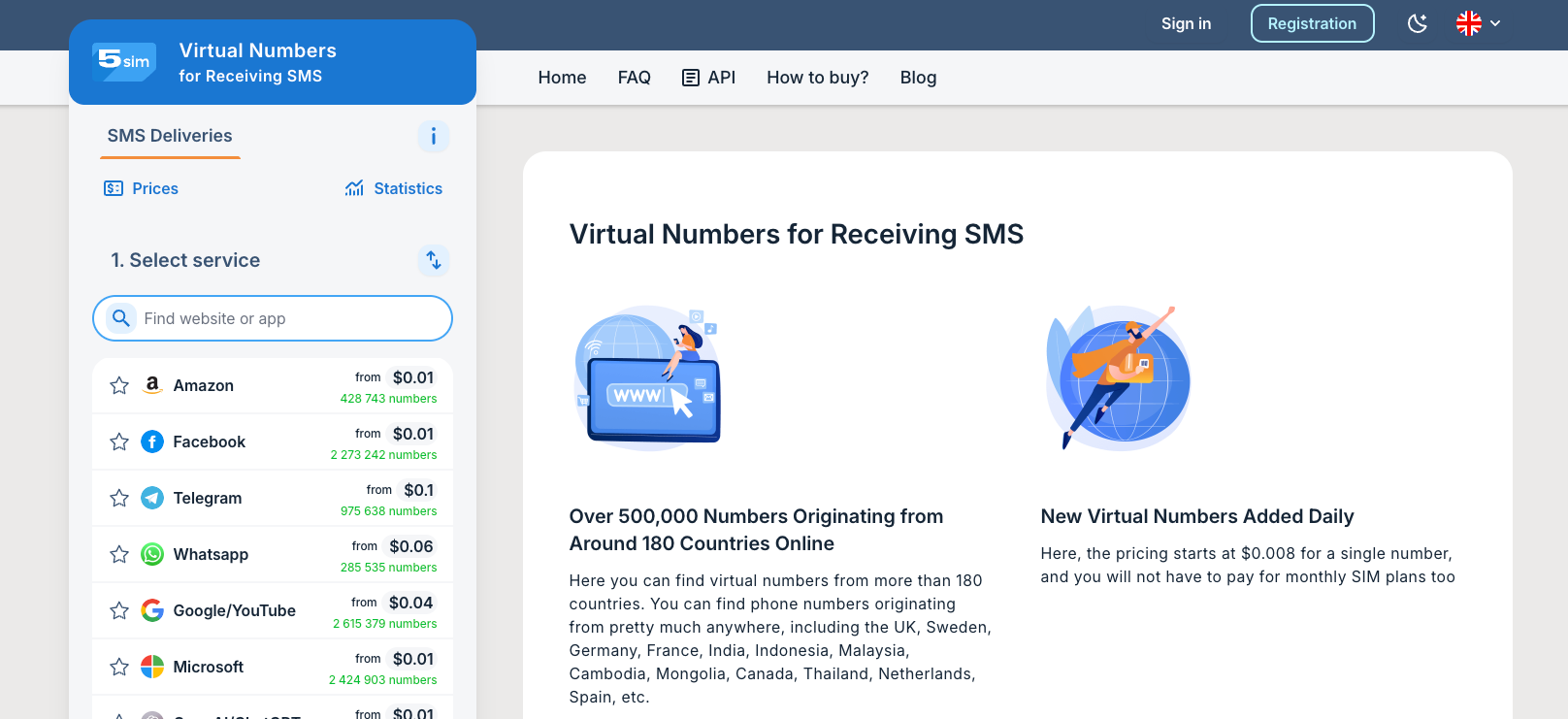1568x719 pixels.
Task: Click the 2 615 379 numbers text
Action: (385, 624)
